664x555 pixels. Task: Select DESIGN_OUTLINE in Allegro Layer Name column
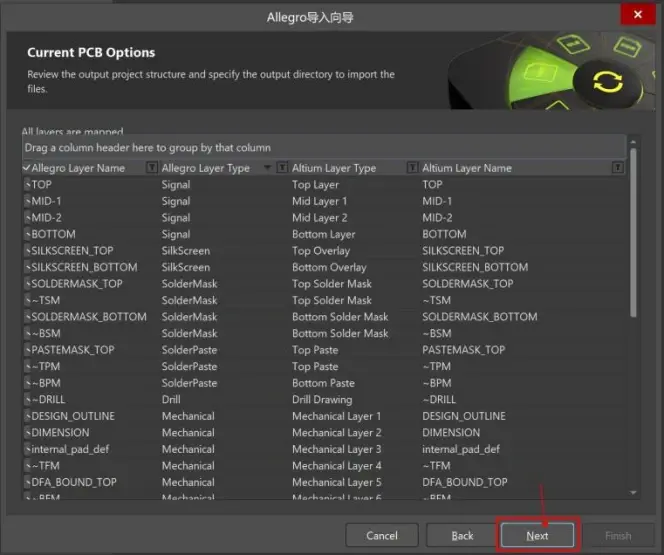[73, 416]
